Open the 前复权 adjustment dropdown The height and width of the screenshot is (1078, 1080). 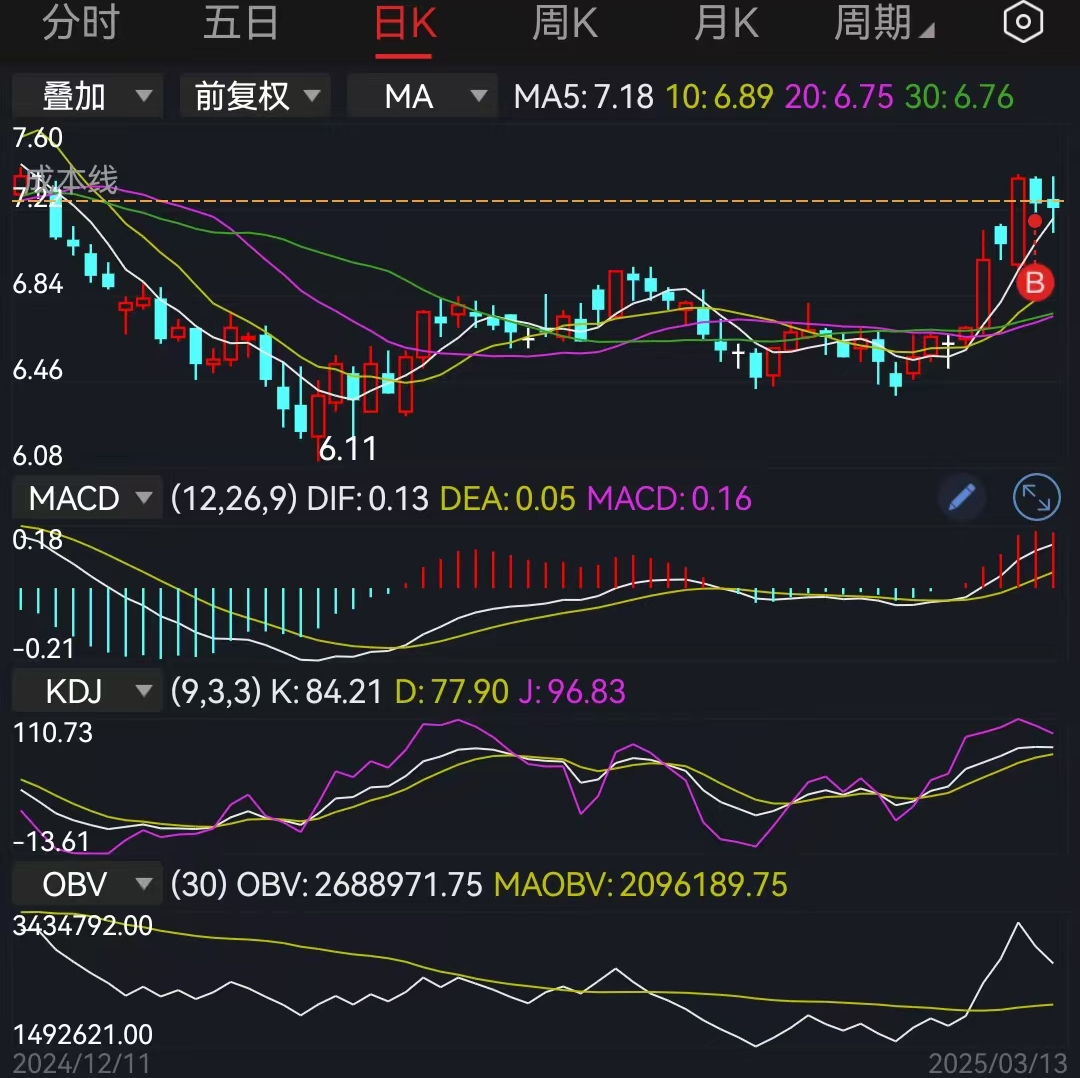(x=254, y=96)
